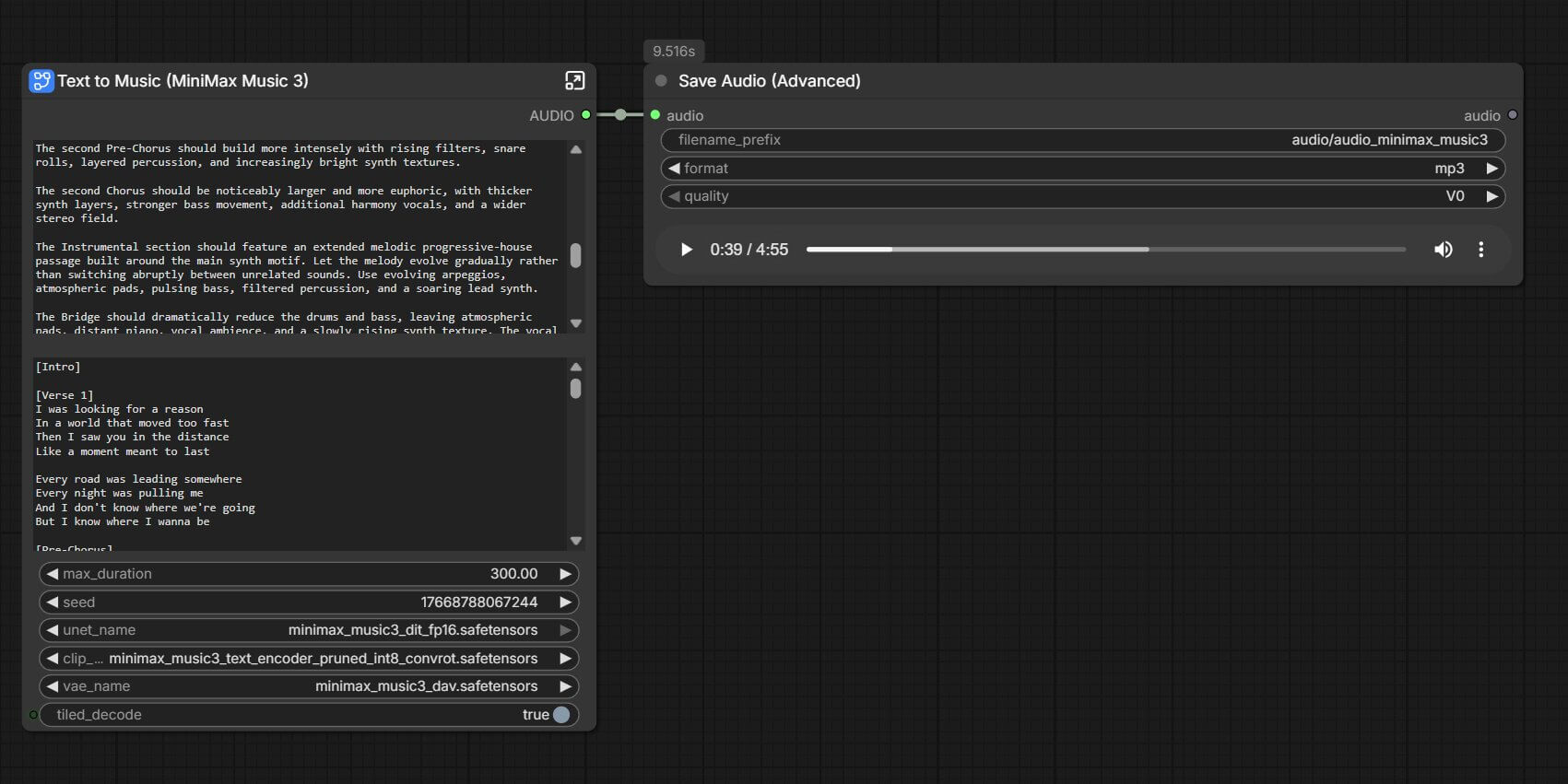Select previous vae_name option

[53, 686]
